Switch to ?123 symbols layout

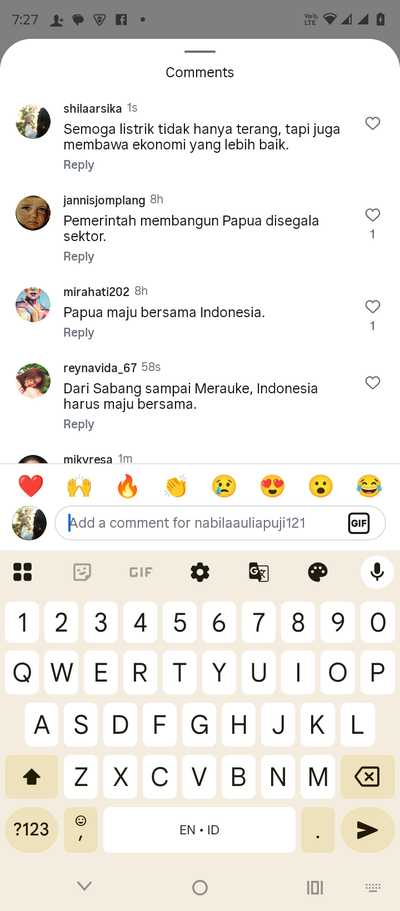pyautogui.click(x=31, y=829)
